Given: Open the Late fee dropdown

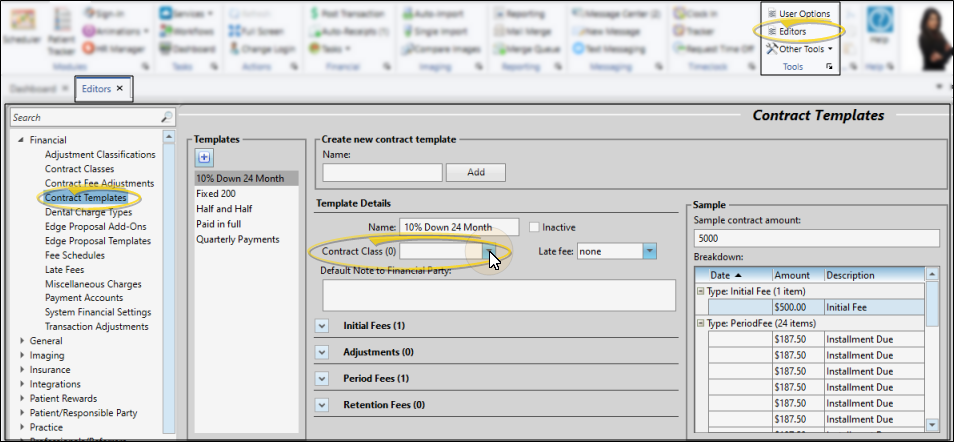Looking at the screenshot, I should point(649,252).
